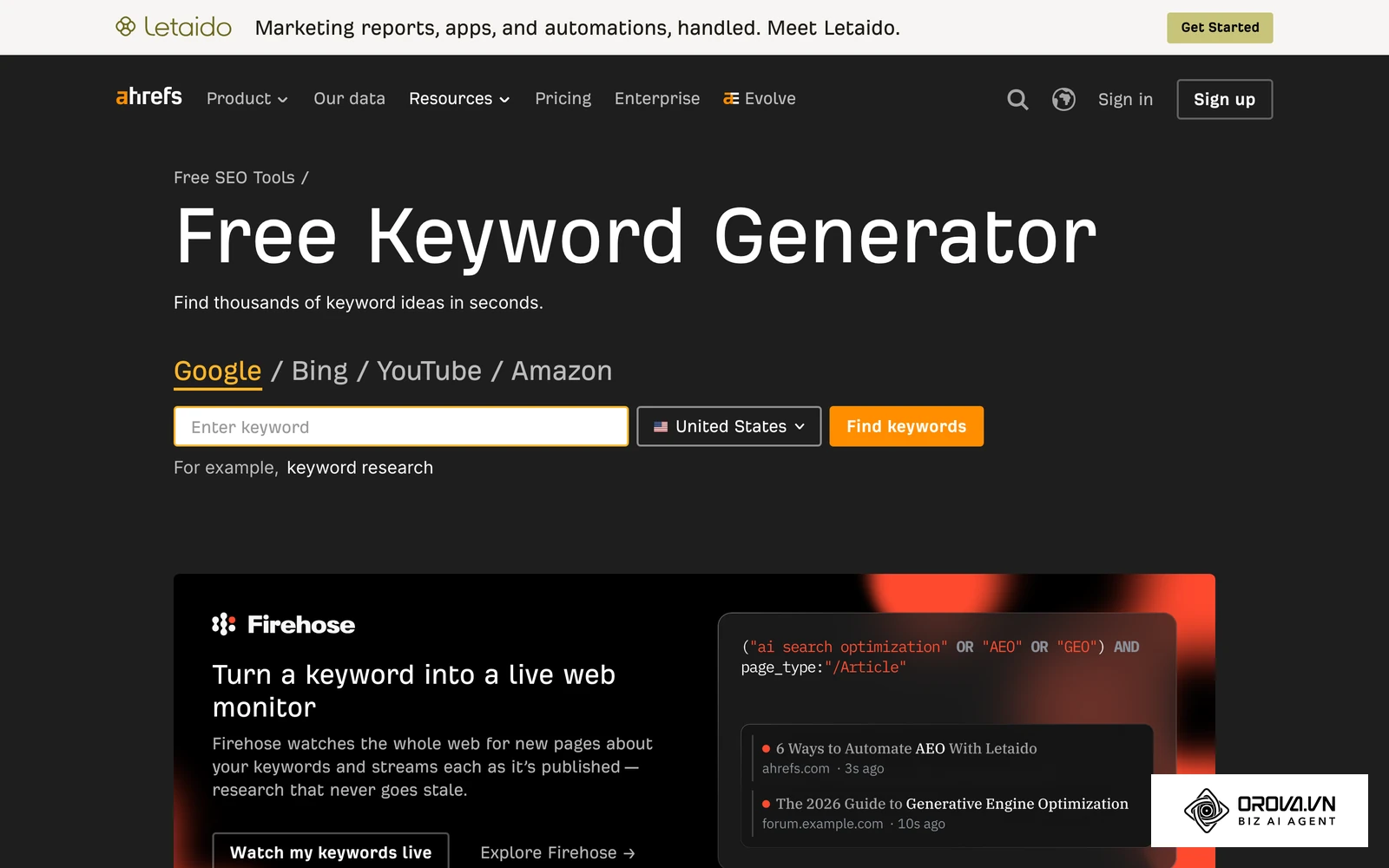This screenshot has height=868, width=1389.
Task: Click the keyword research example link
Action: (359, 468)
